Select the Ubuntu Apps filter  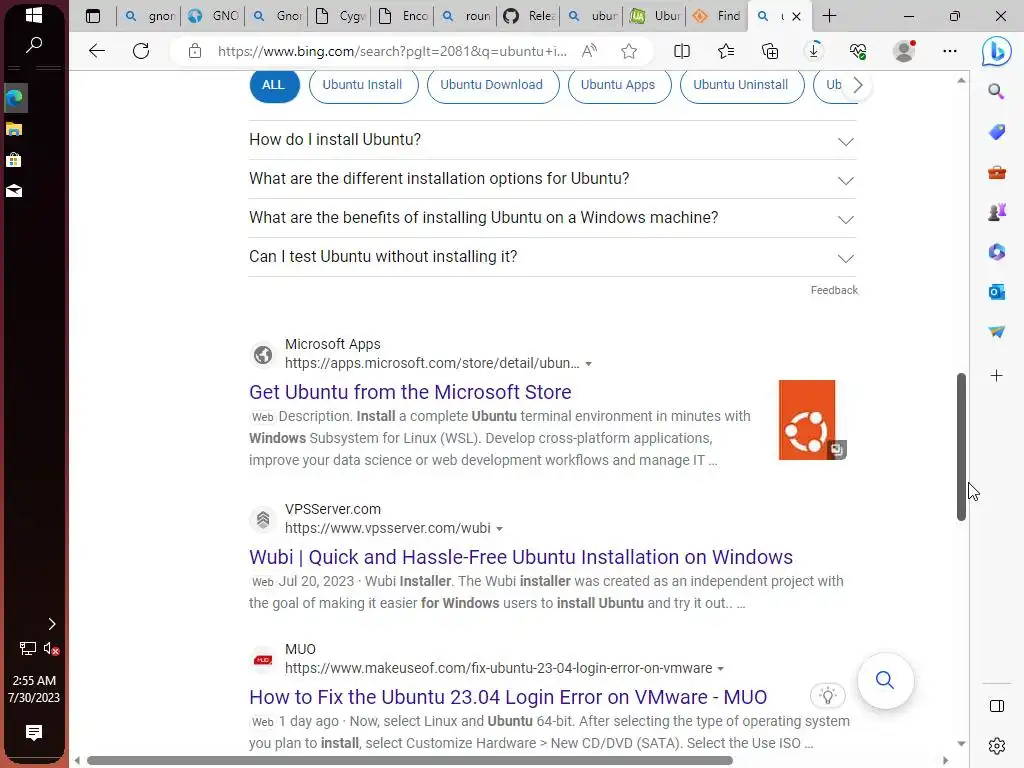click(618, 85)
